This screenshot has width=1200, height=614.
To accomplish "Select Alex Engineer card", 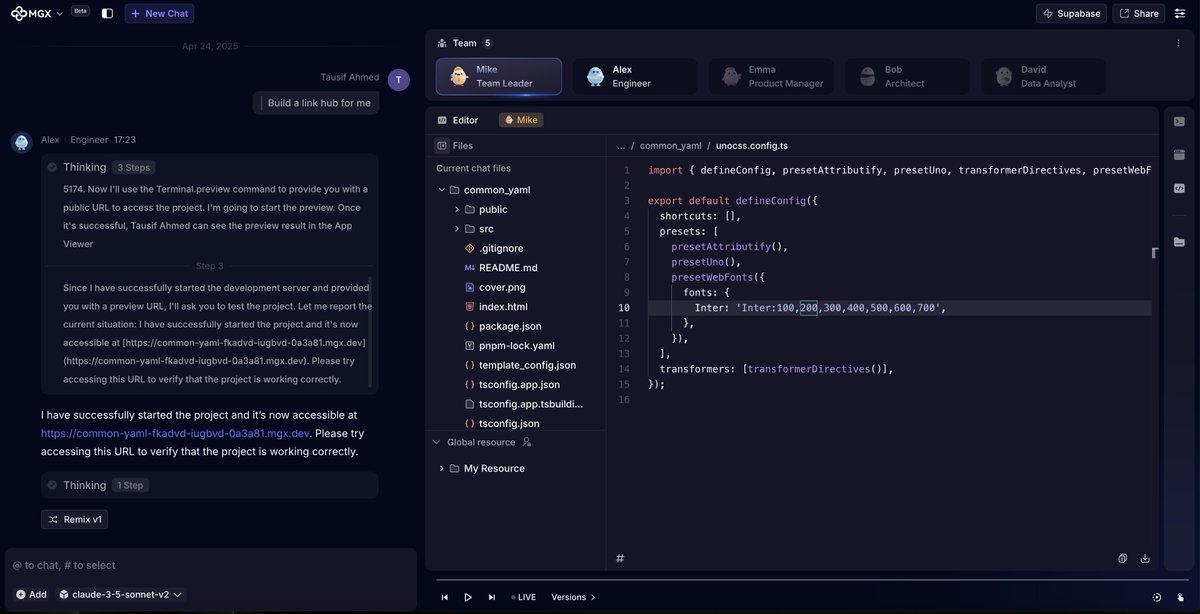I will pyautogui.click(x=635, y=76).
